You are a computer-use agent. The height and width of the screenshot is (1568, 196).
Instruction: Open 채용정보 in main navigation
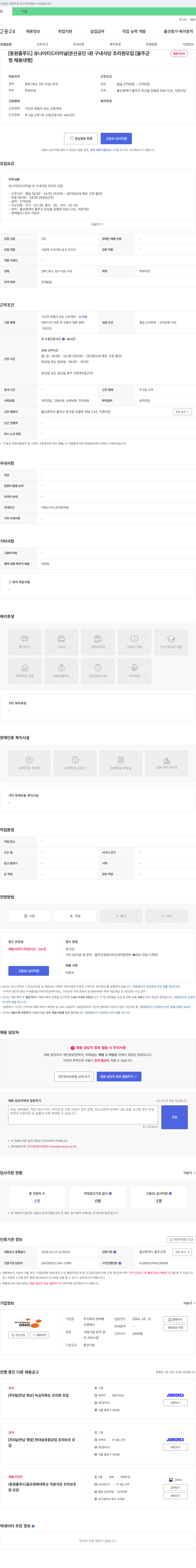pyautogui.click(x=33, y=32)
